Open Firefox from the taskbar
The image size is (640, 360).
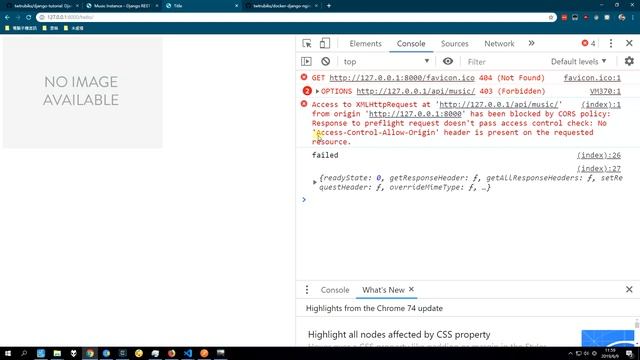click(171, 353)
